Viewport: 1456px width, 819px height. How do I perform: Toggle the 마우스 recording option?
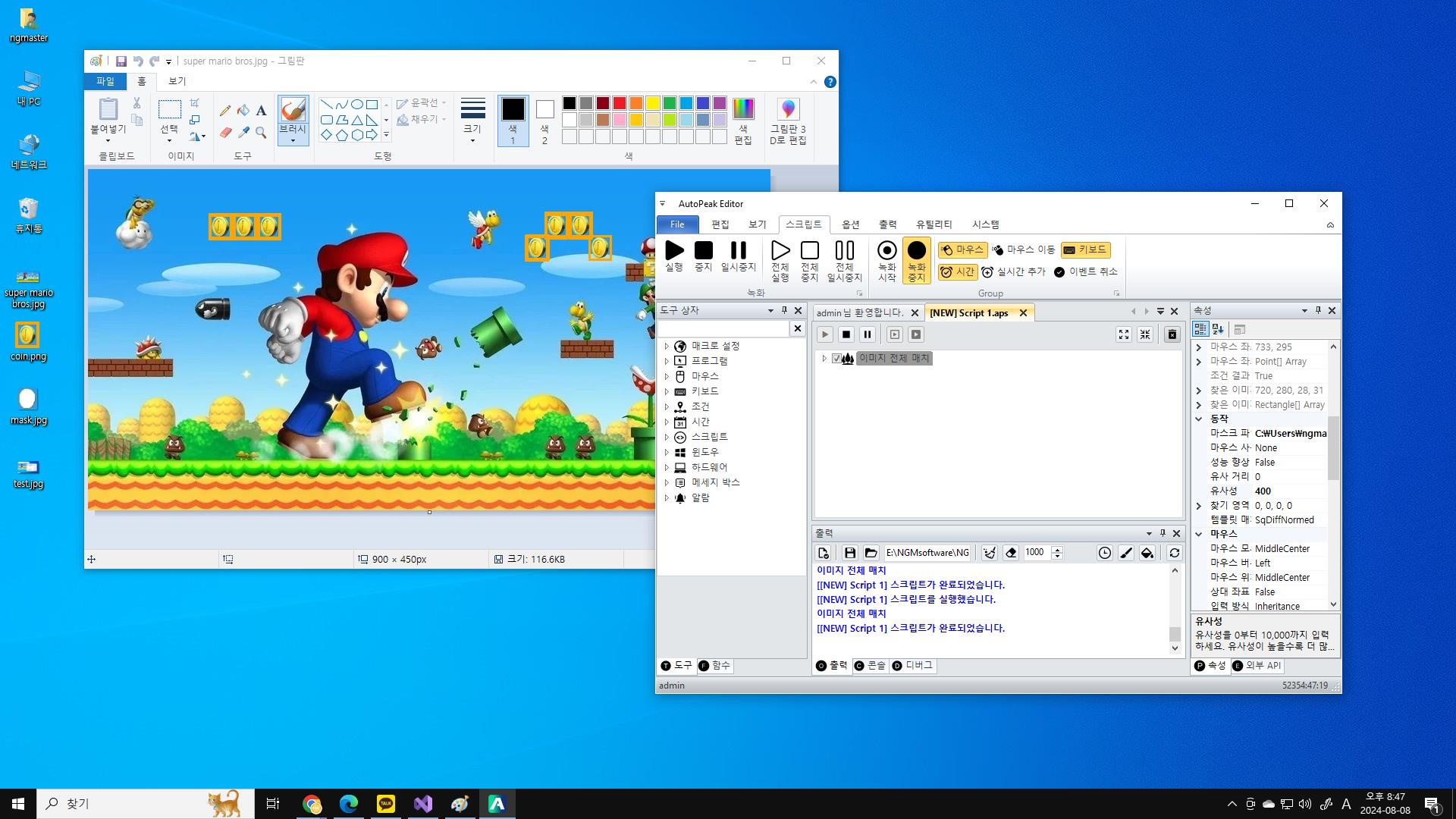point(962,249)
